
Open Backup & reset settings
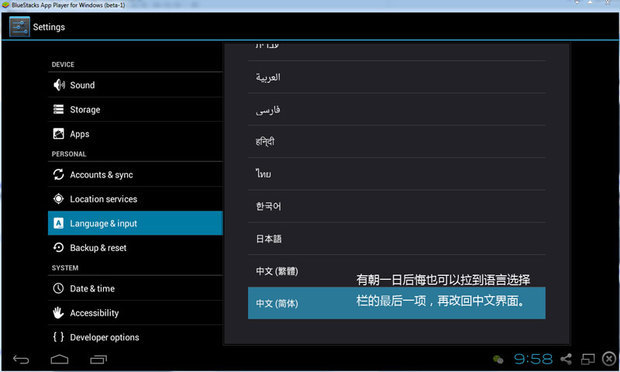click(136, 247)
